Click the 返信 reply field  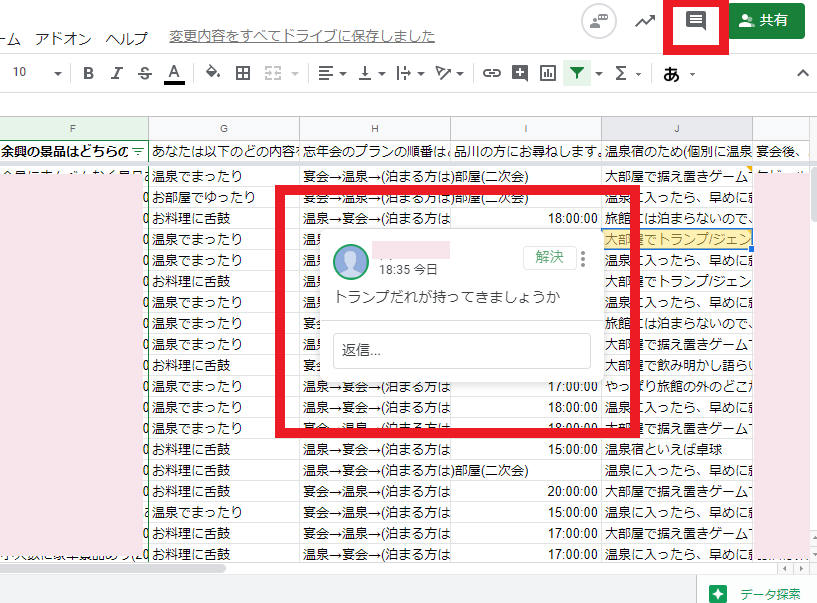point(462,350)
